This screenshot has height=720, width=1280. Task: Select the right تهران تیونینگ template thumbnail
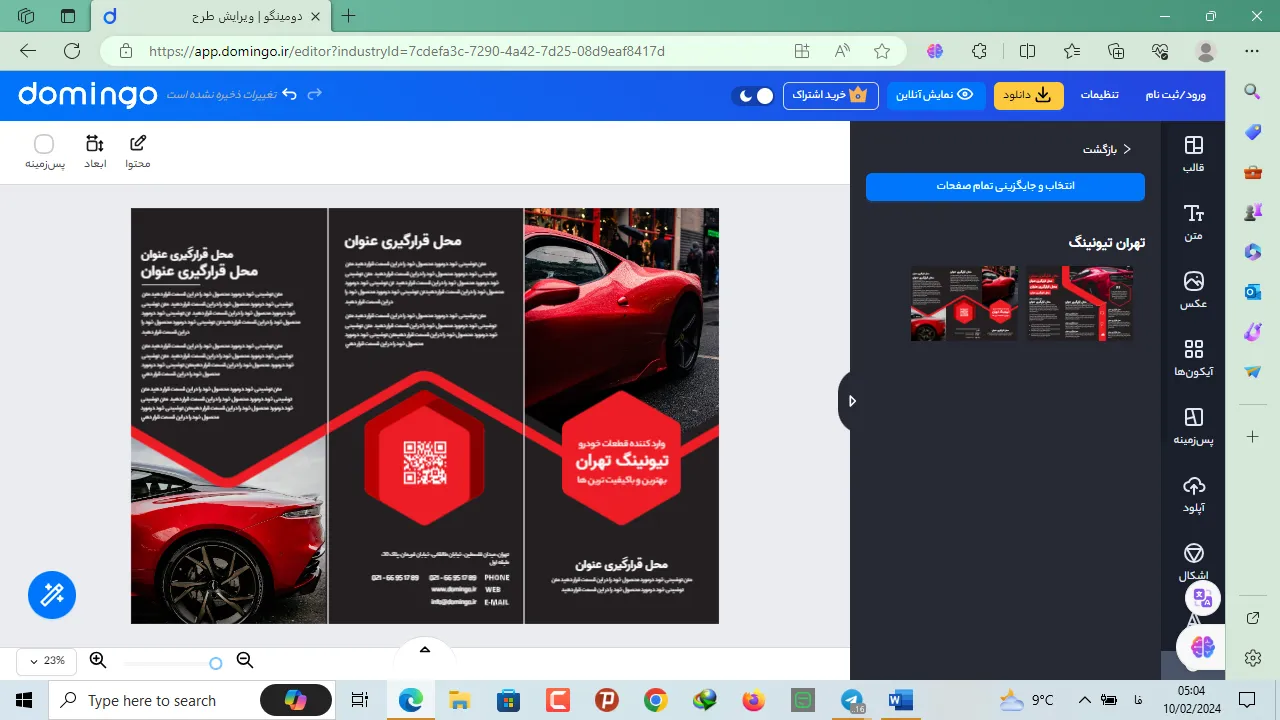tap(1080, 304)
